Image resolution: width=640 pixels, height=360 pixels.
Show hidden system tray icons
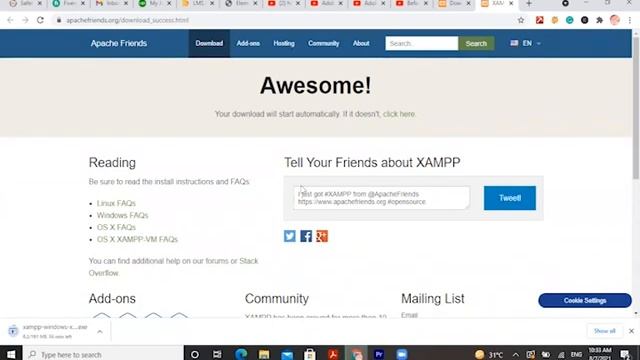pos(516,355)
